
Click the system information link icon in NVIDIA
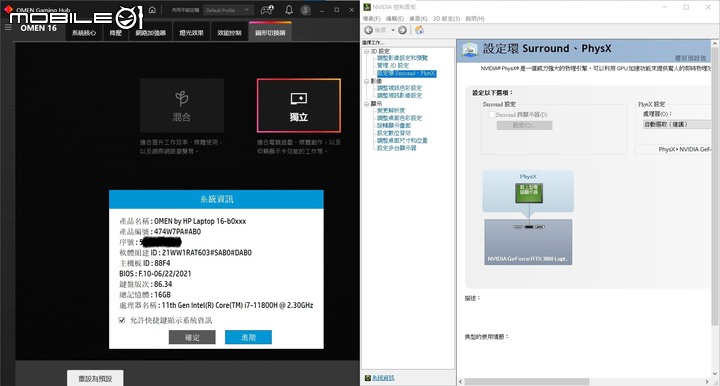click(x=367, y=378)
